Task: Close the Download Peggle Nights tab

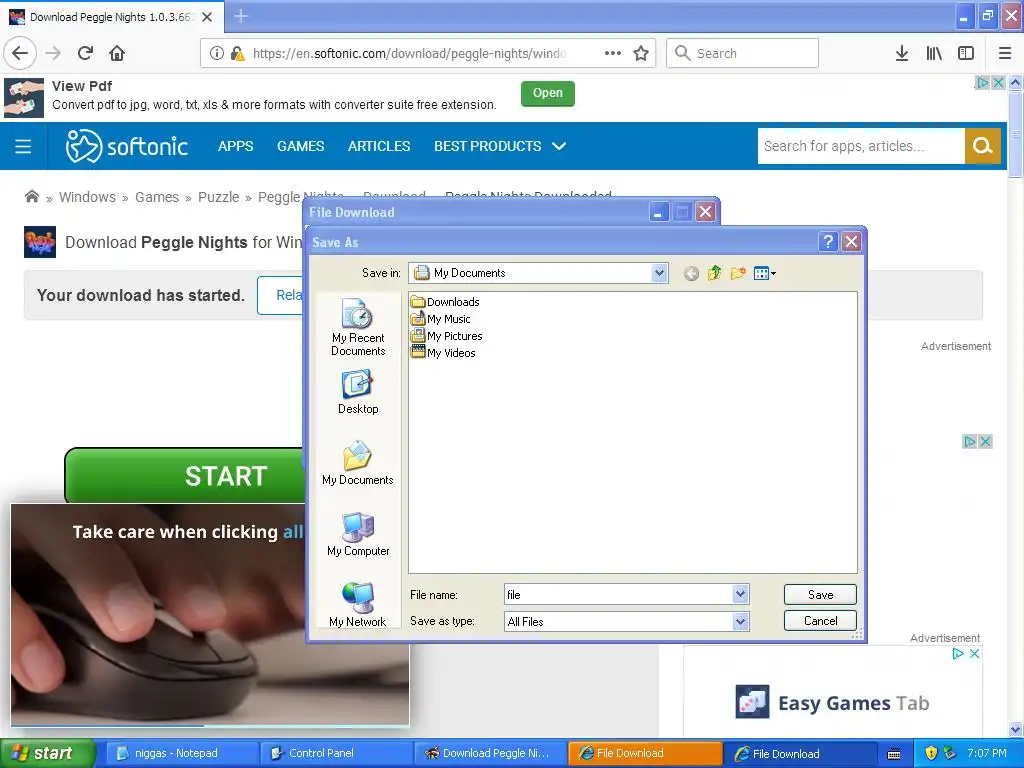Action: tap(207, 17)
